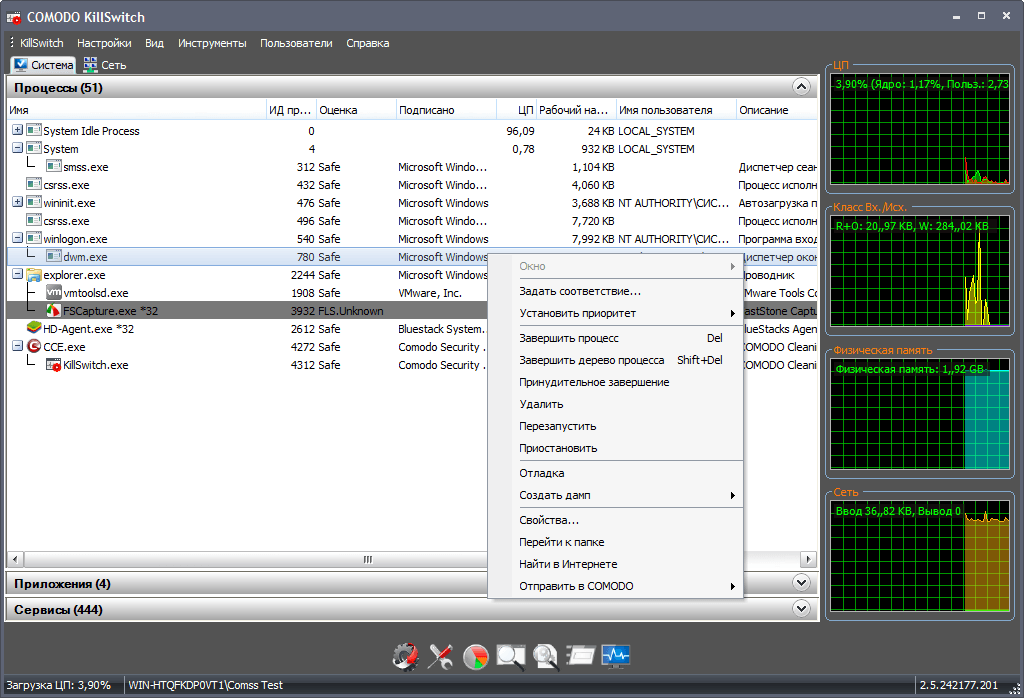The height and width of the screenshot is (698, 1024).
Task: Collapse the explorer.exe process tree
Action: point(17,275)
